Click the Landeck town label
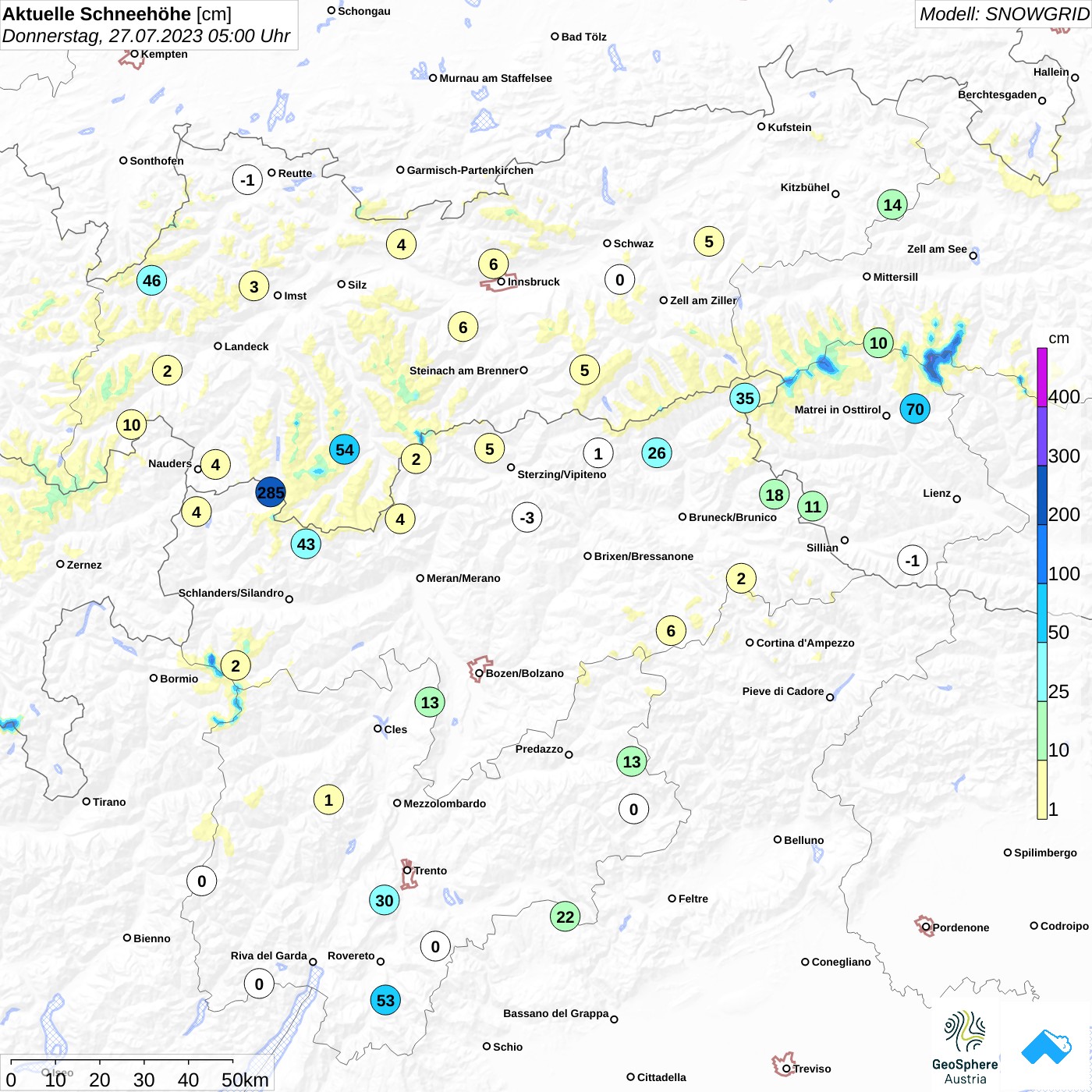The image size is (1092, 1092). [x=246, y=346]
